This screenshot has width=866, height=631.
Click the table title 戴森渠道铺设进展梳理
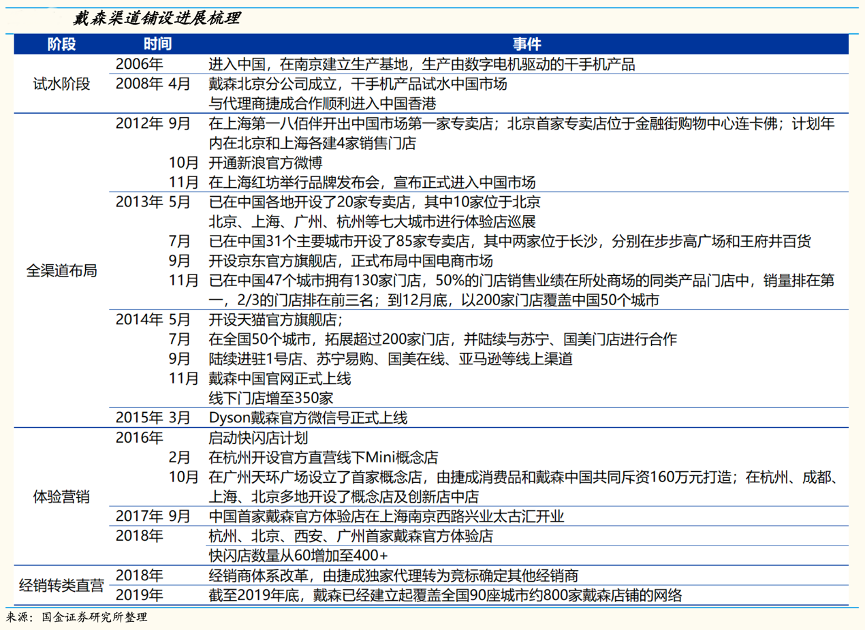157,17
